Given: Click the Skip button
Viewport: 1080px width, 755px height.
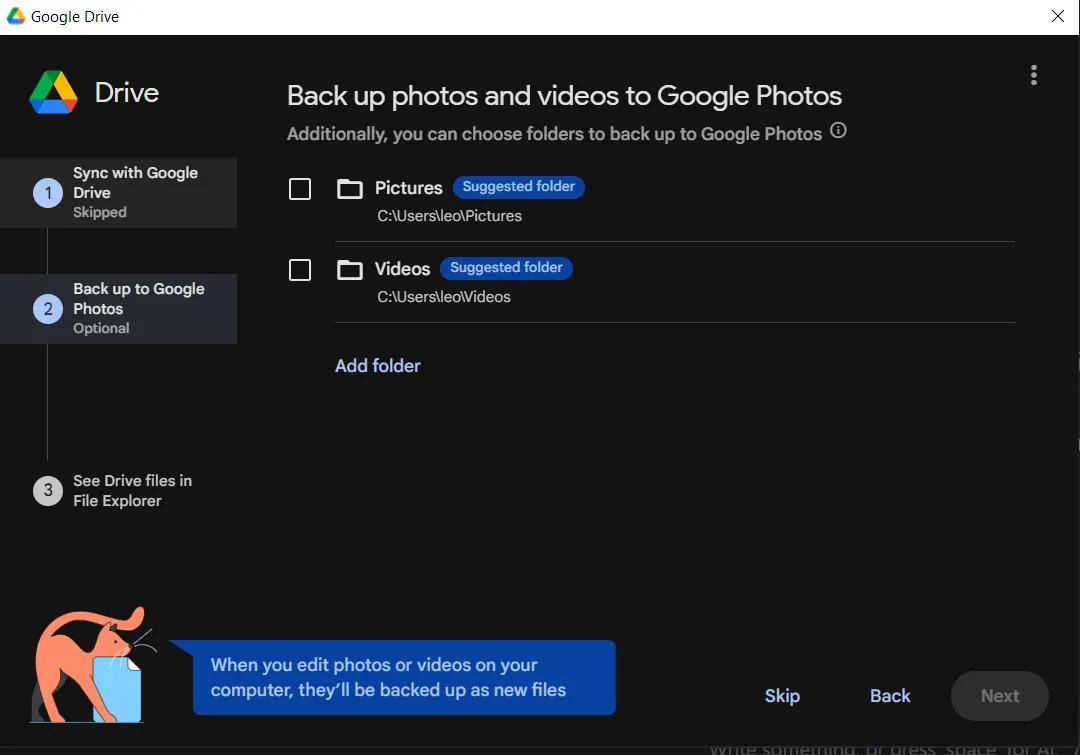Looking at the screenshot, I should pyautogui.click(x=782, y=696).
